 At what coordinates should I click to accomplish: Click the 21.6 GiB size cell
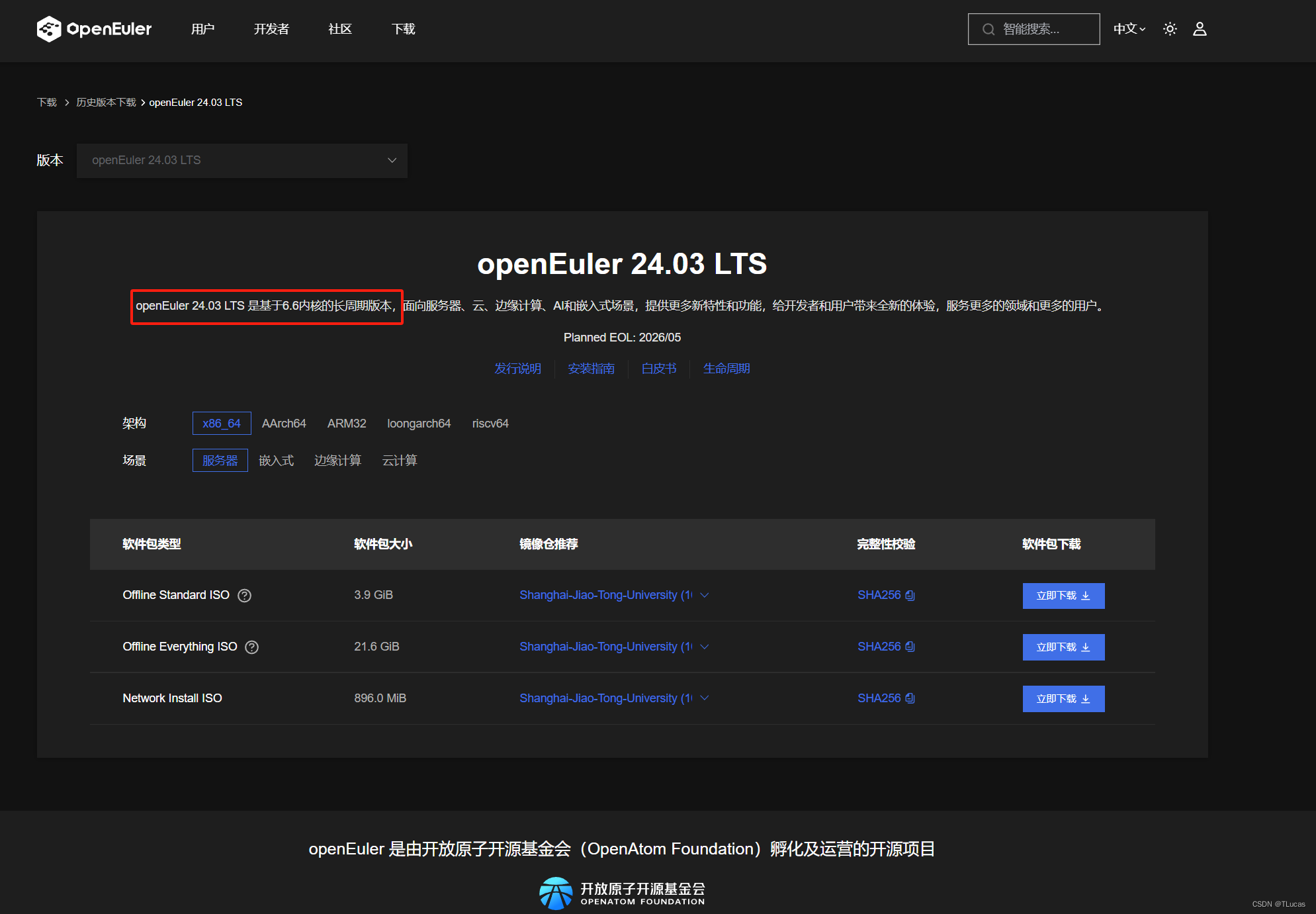[376, 647]
